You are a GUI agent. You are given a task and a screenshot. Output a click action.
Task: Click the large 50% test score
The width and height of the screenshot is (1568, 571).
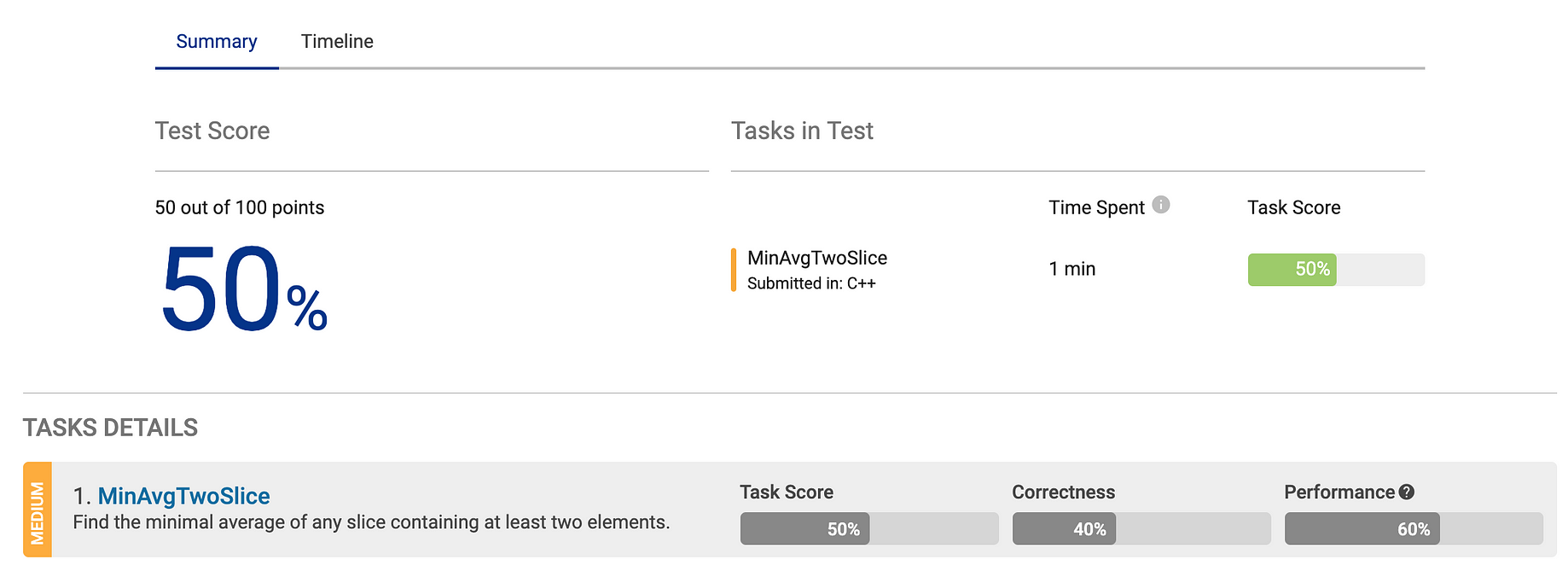click(x=244, y=290)
